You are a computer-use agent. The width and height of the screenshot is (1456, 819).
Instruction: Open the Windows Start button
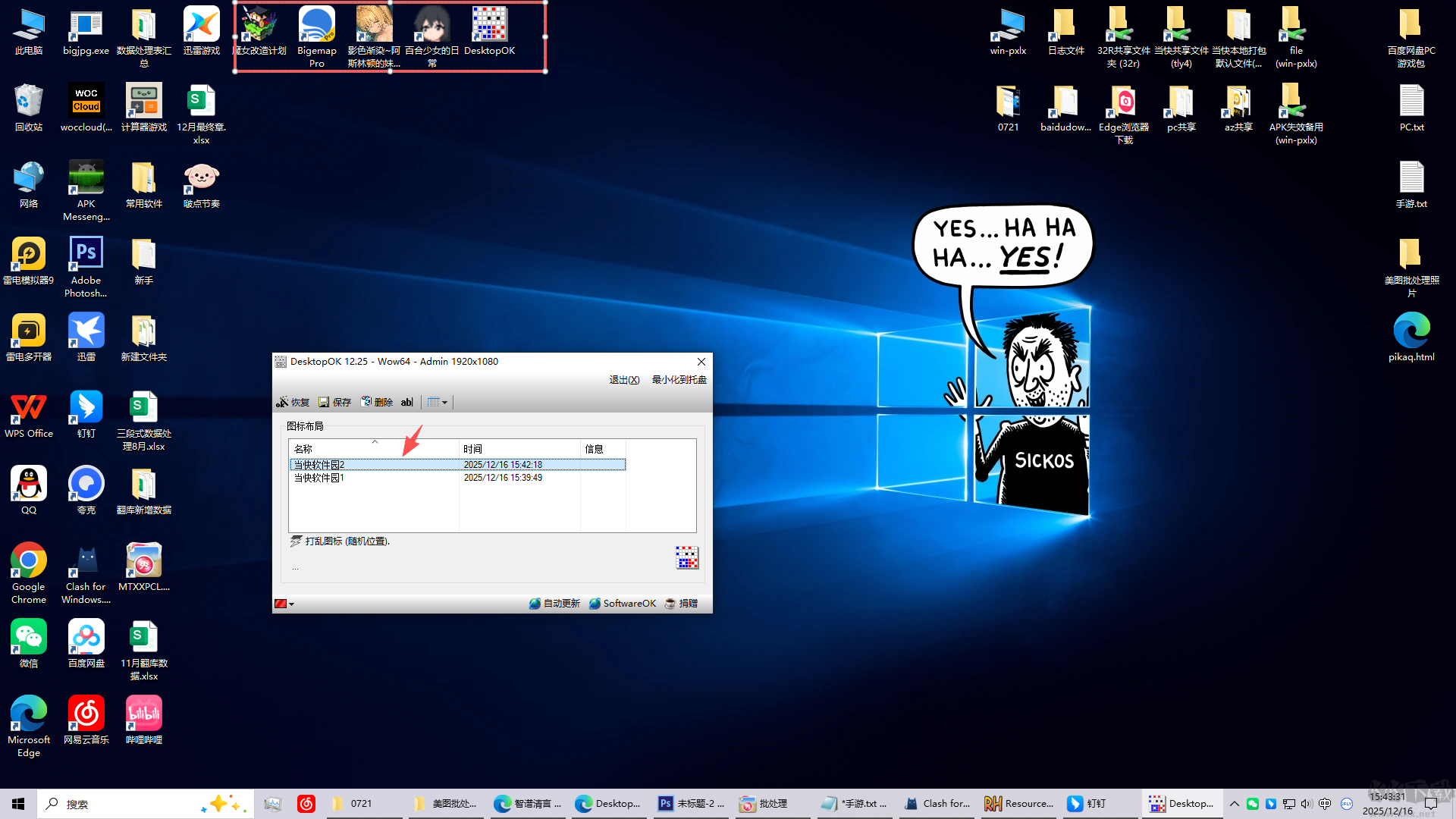tap(18, 804)
